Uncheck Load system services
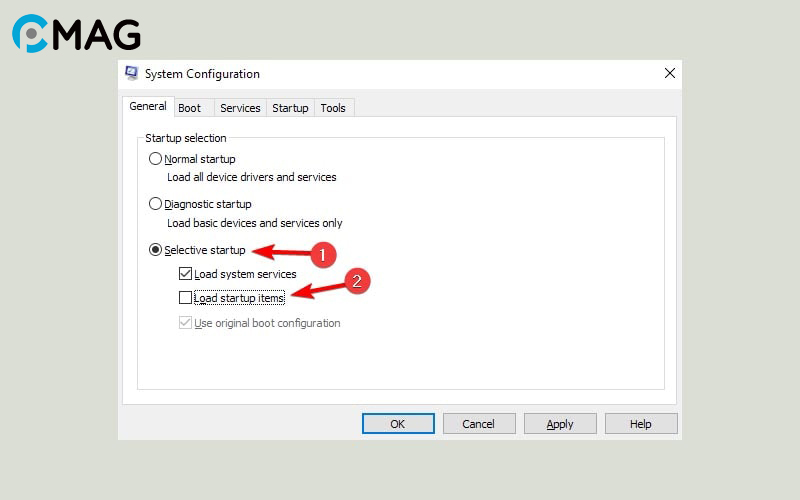Viewport: 800px width, 500px height. (185, 274)
